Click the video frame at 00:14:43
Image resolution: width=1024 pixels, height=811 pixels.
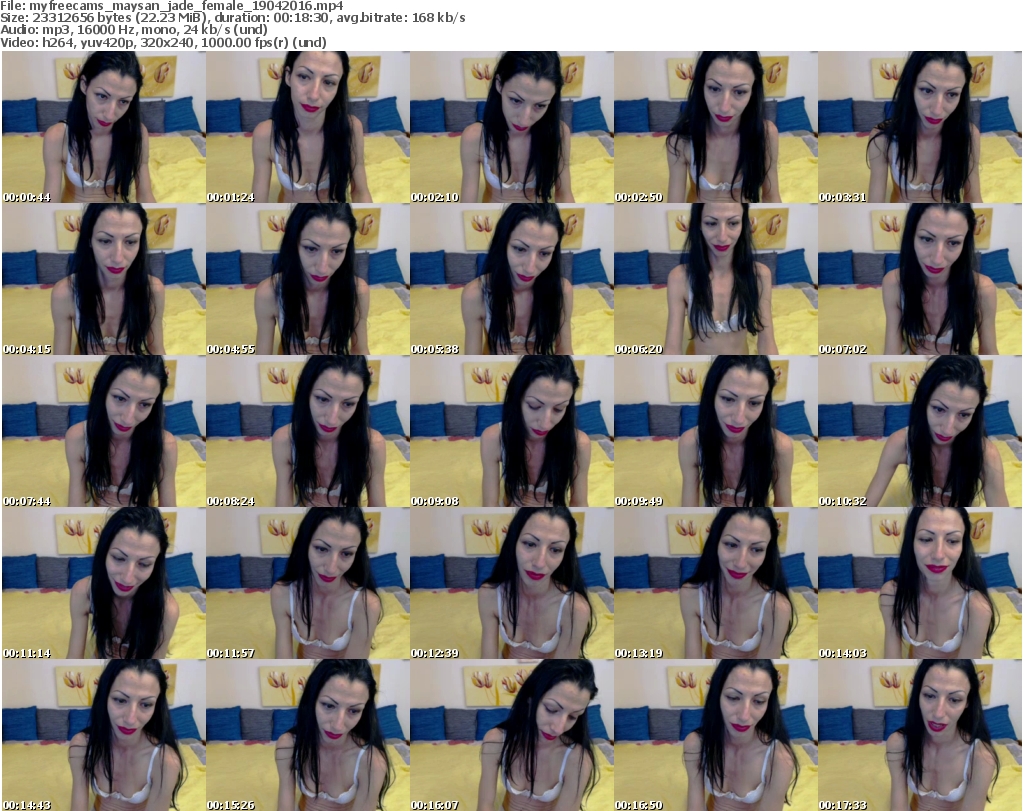point(104,735)
